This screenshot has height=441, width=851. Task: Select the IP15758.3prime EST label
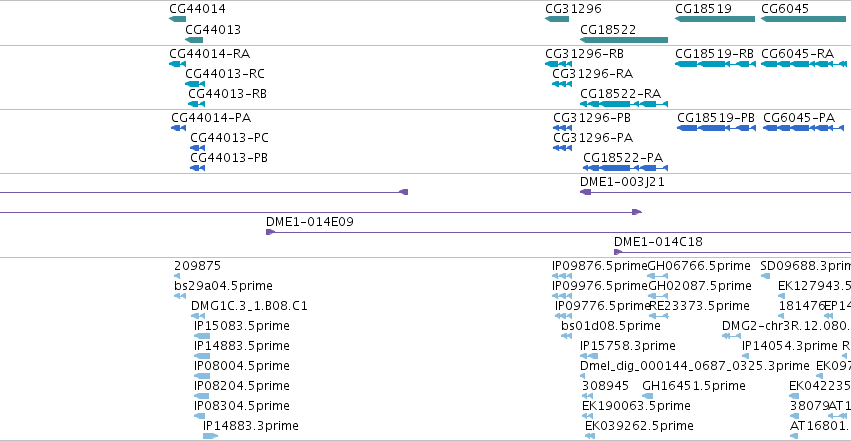tap(627, 346)
